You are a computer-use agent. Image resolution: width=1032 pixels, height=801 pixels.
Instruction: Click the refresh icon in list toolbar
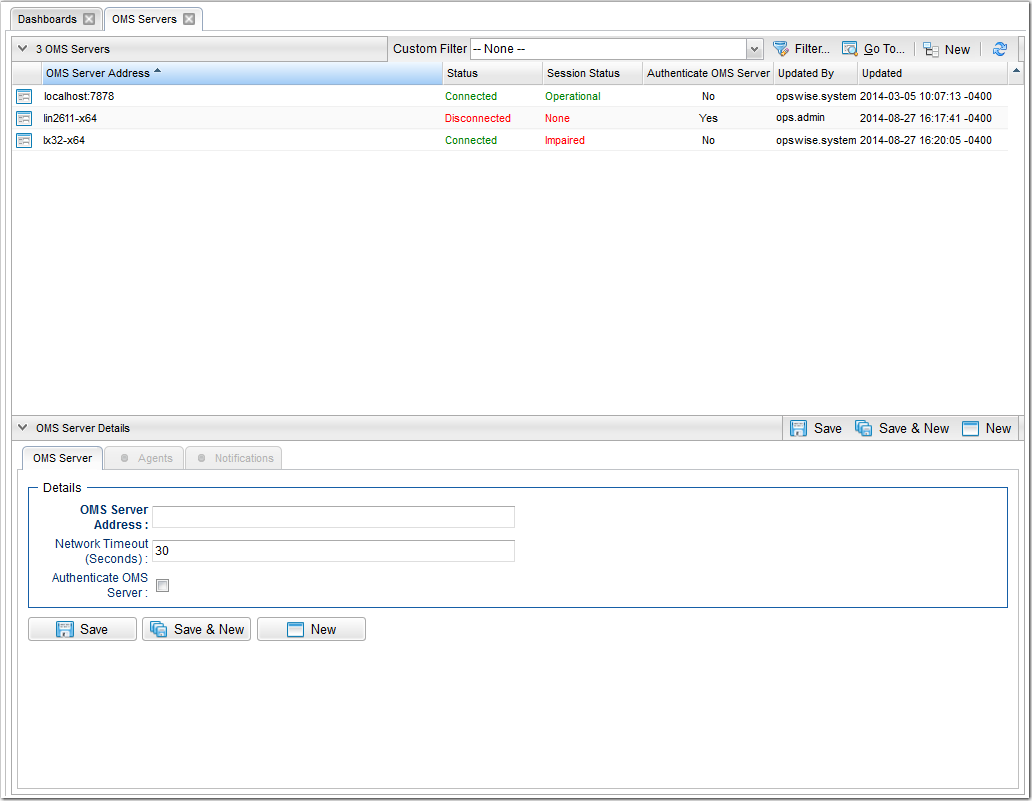999,49
